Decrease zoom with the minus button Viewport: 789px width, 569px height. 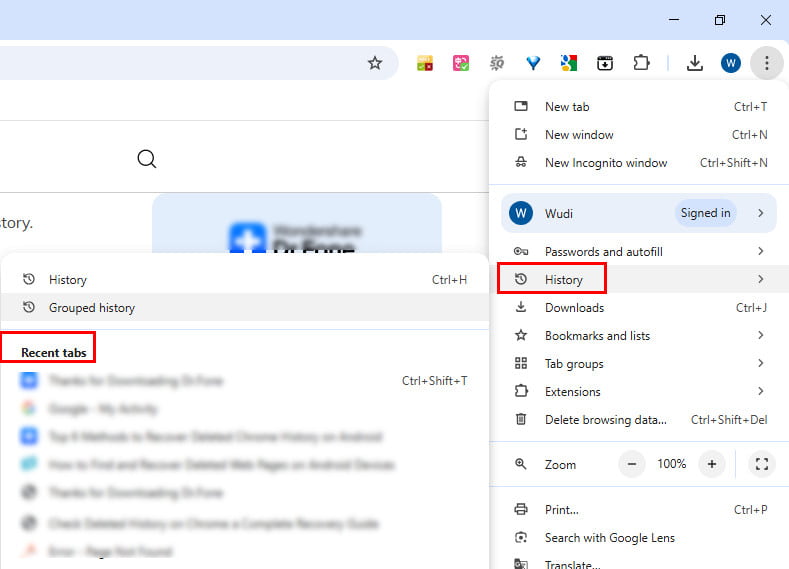(632, 464)
